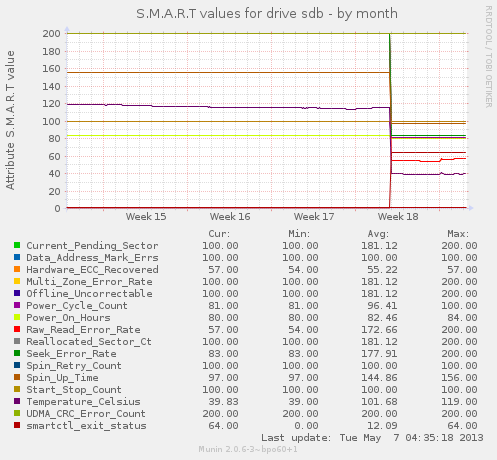Viewport: 497px width, 460px height.
Task: Click the Max: column header
Action: click(x=458, y=234)
